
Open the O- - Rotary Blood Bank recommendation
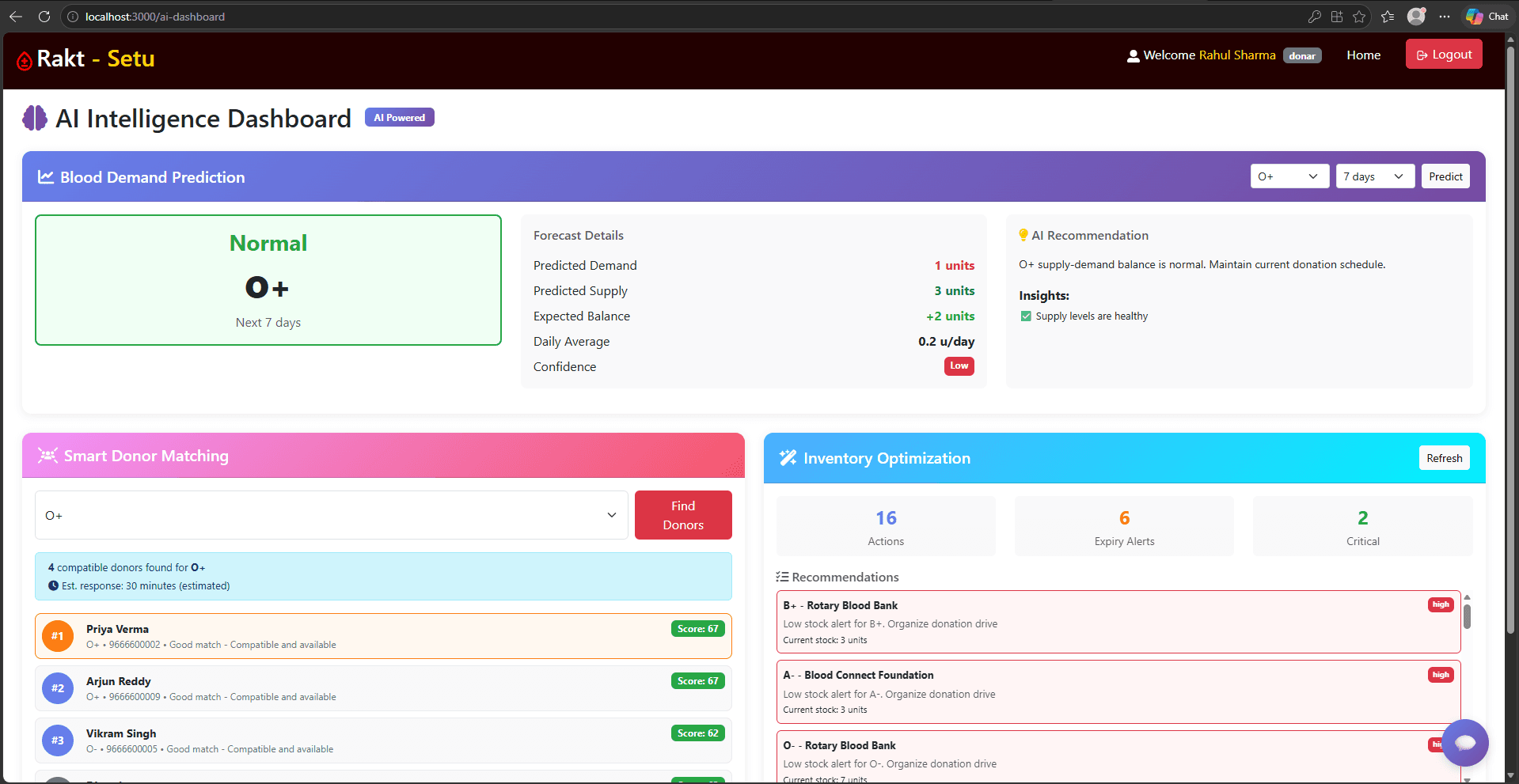(x=1118, y=757)
